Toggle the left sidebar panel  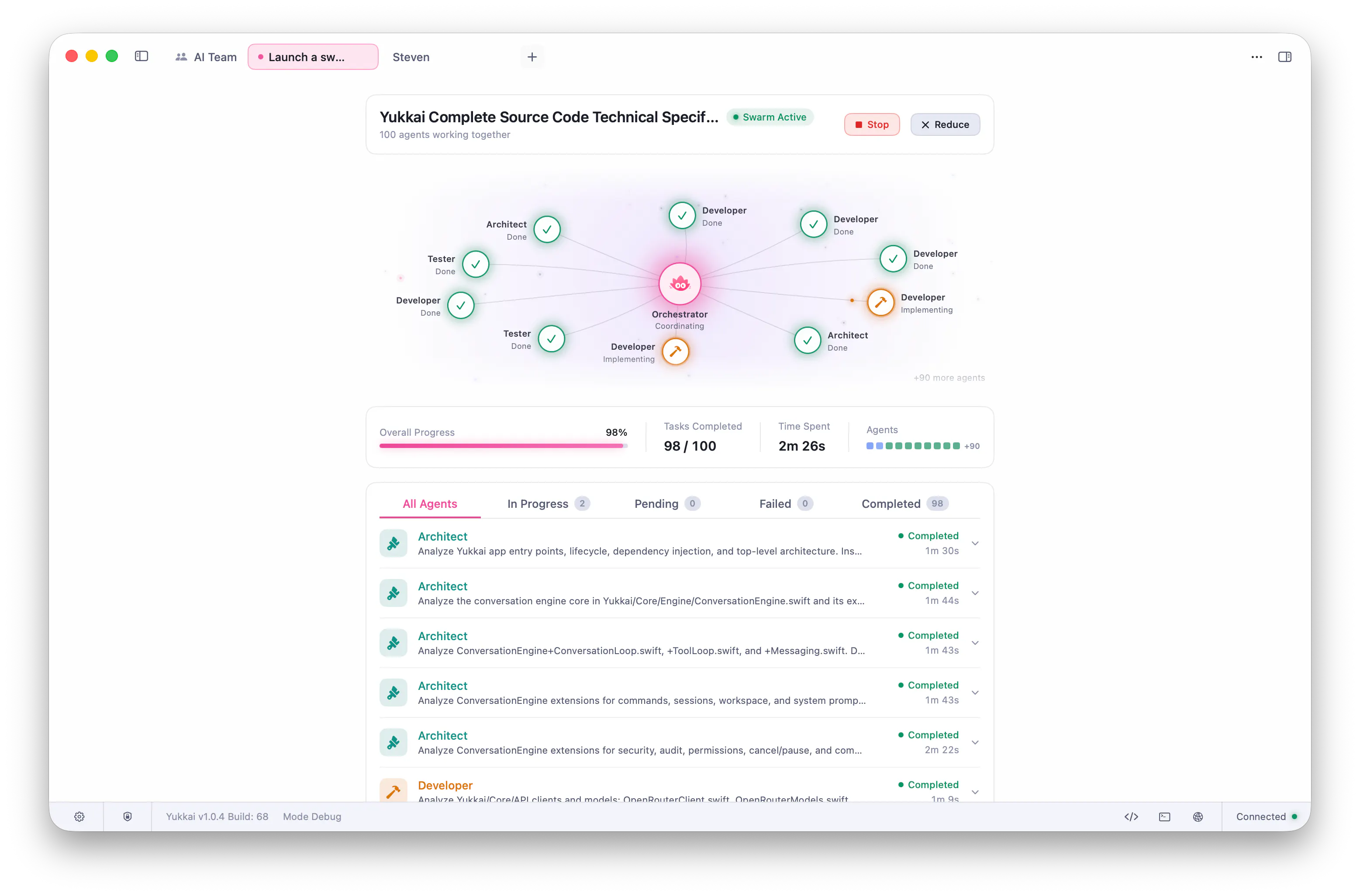(141, 56)
